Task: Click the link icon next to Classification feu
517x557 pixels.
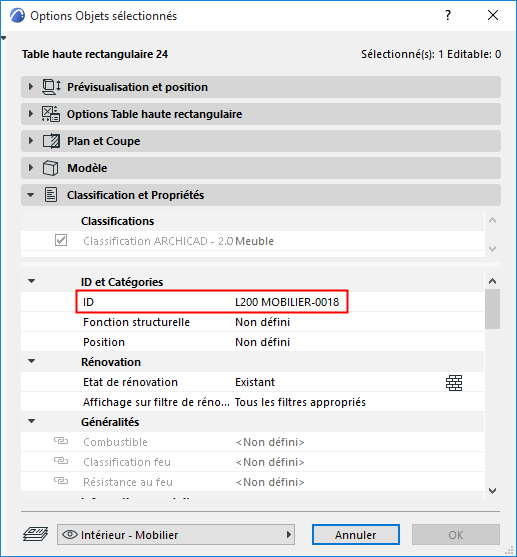Action: pyautogui.click(x=61, y=461)
